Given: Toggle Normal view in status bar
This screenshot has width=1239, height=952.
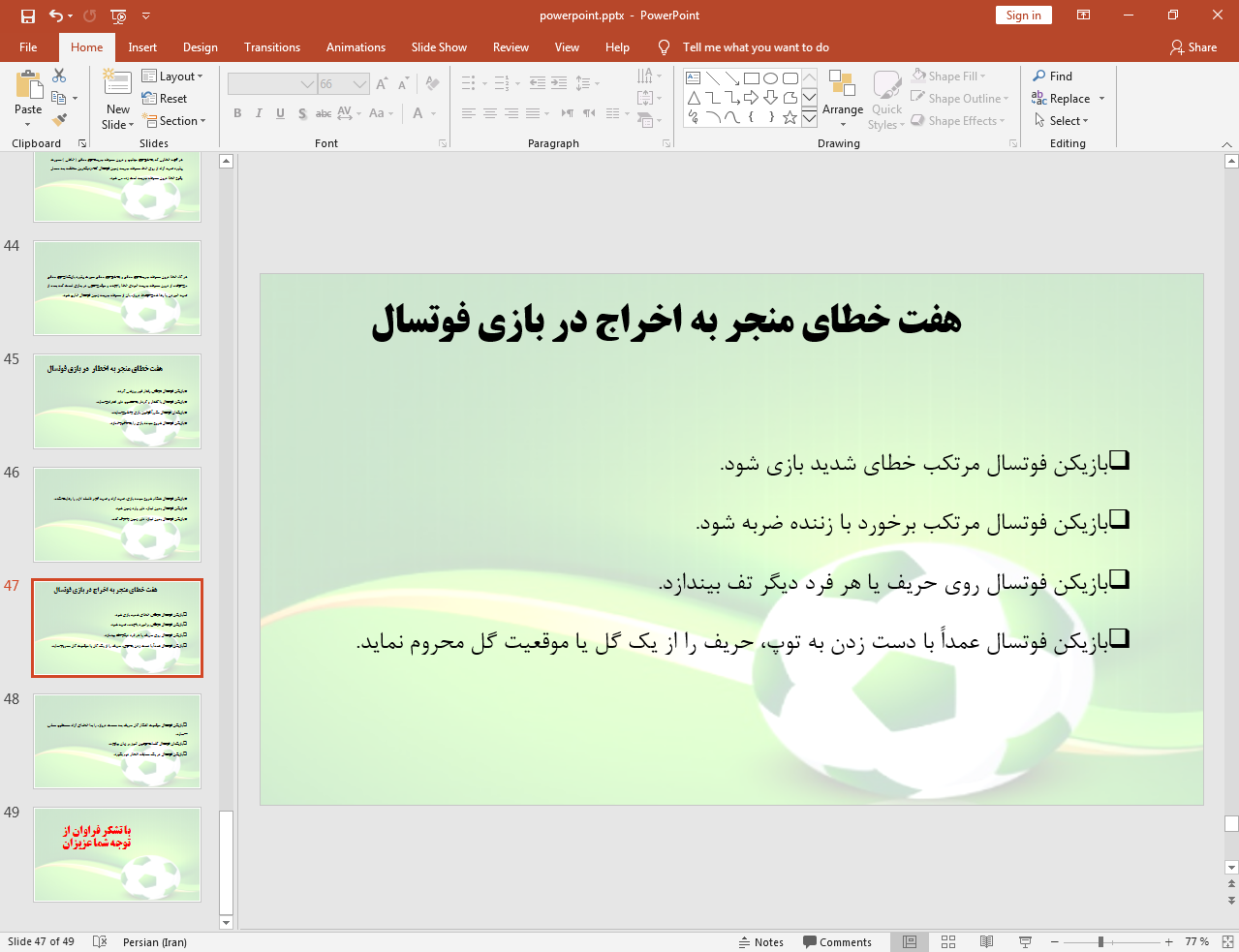Looking at the screenshot, I should pyautogui.click(x=910, y=941).
